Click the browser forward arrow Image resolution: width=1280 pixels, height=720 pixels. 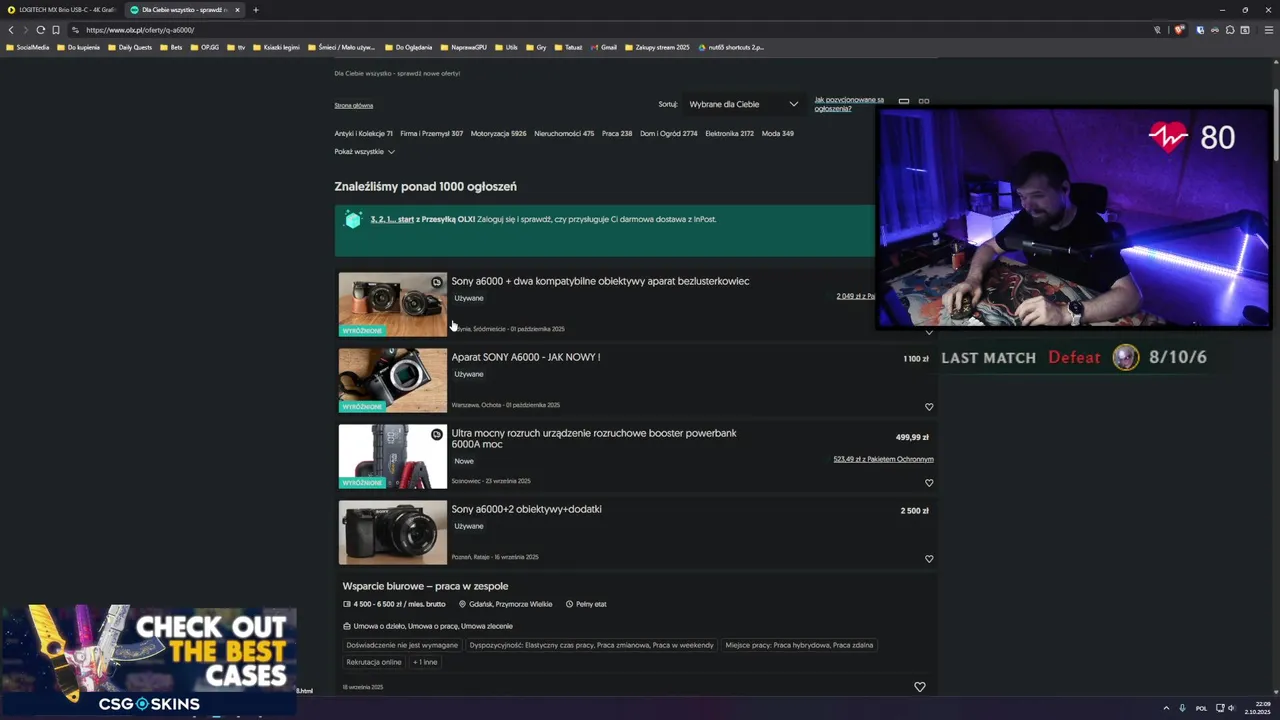coord(26,30)
